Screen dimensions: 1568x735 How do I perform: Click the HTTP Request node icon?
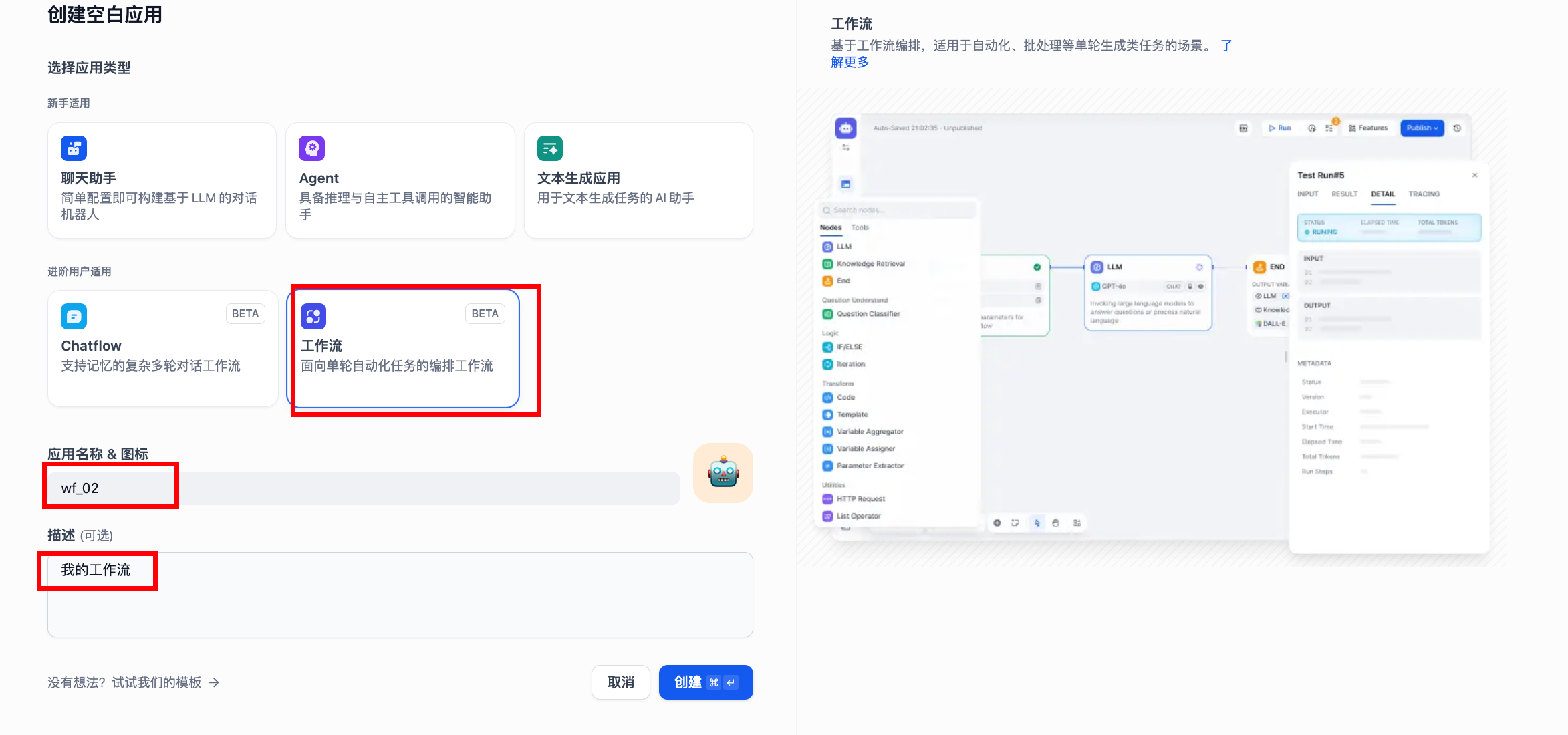[827, 499]
